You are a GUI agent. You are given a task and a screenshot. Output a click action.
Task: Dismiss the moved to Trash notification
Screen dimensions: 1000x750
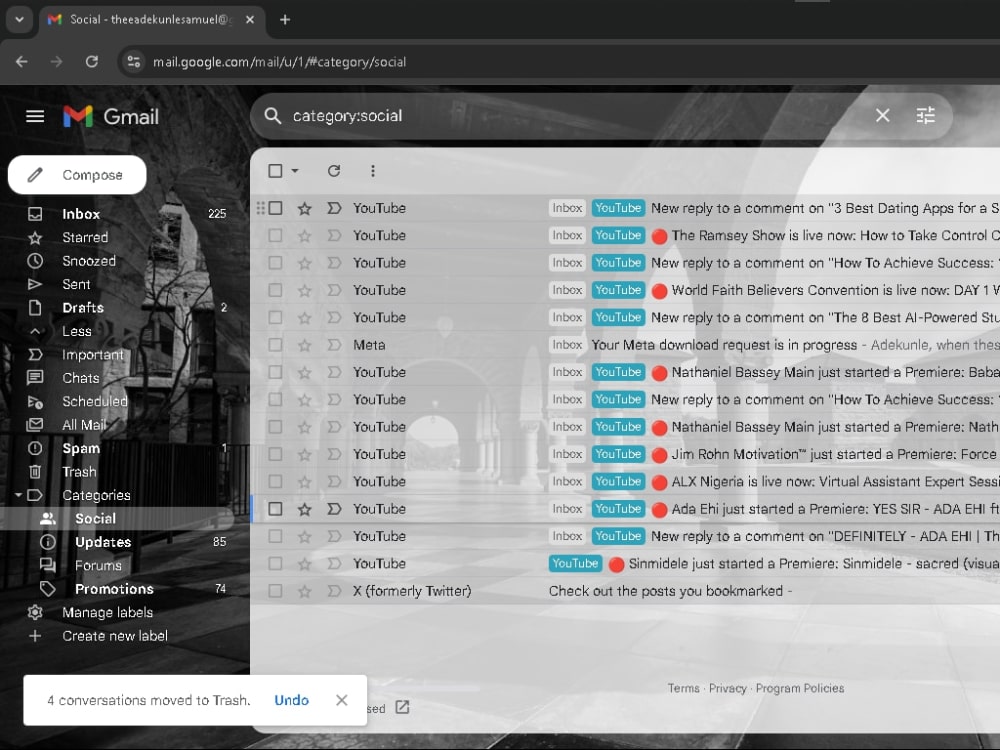click(342, 700)
